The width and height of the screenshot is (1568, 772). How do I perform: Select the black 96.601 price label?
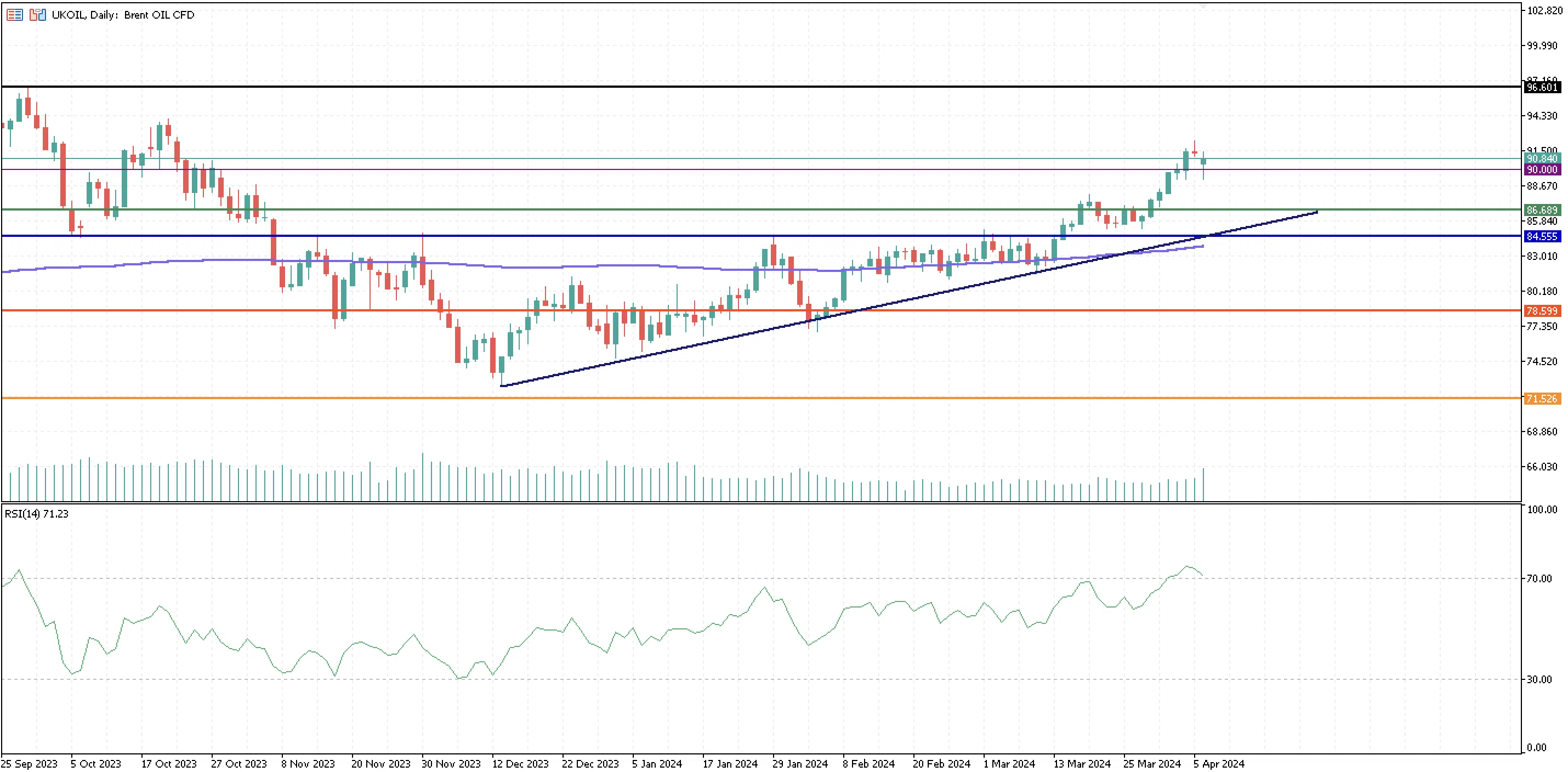click(x=1542, y=87)
